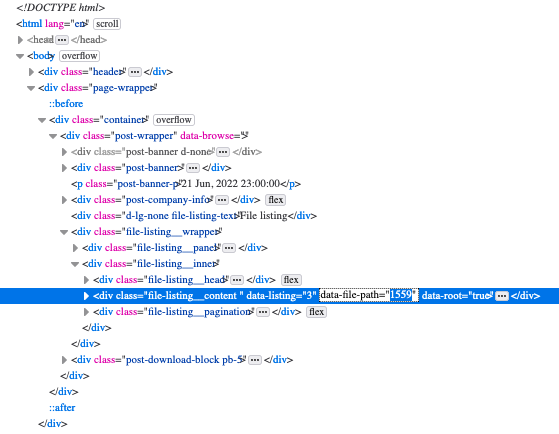Collapse the container div
The height and width of the screenshot is (434, 559).
point(42,120)
